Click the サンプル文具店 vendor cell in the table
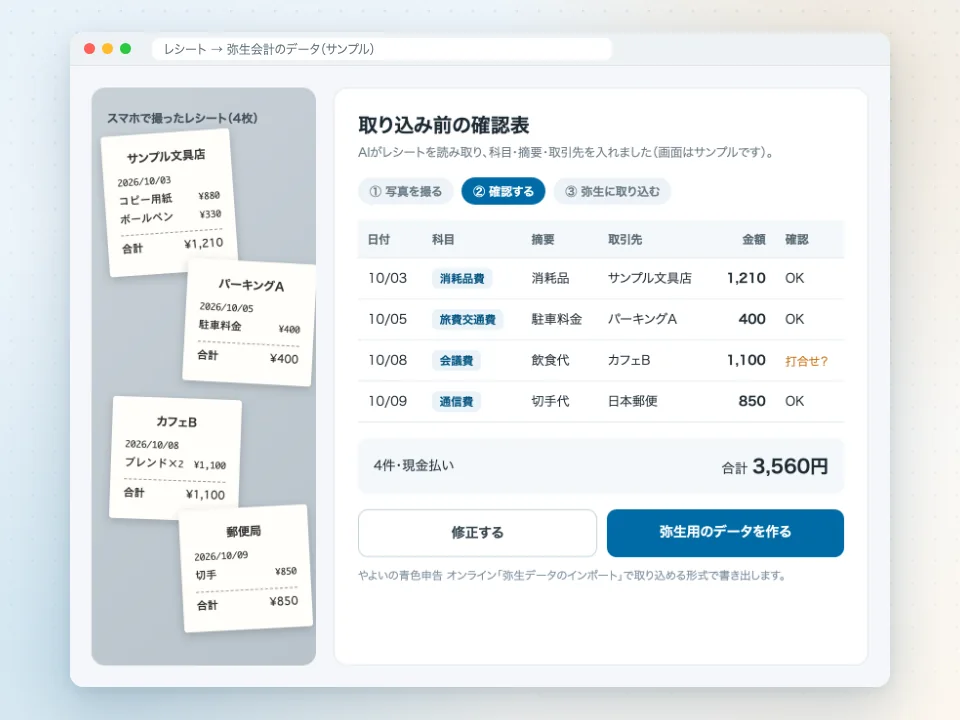 click(x=650, y=278)
